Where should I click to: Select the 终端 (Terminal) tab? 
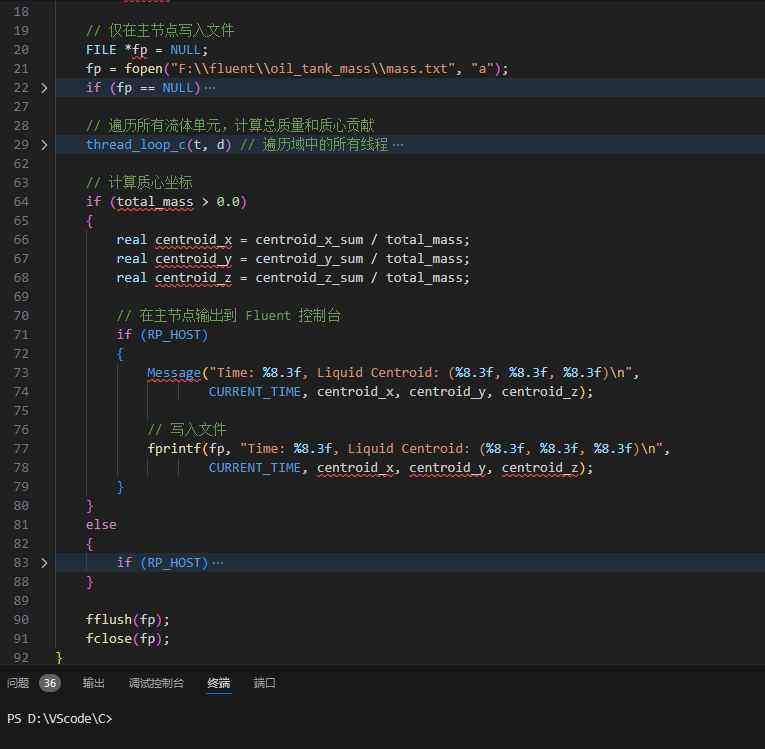(218, 683)
